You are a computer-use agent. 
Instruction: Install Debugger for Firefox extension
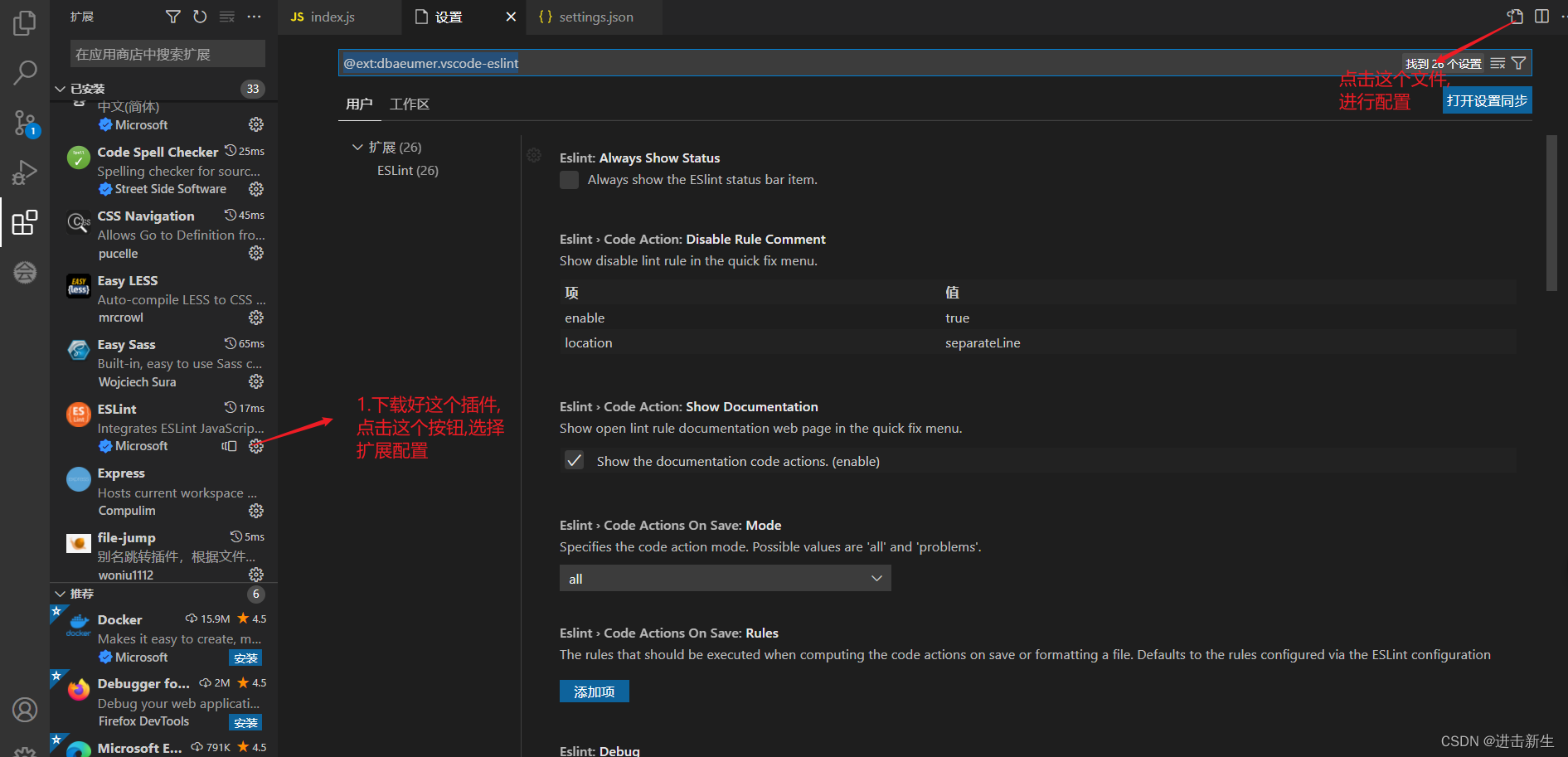pyautogui.click(x=245, y=722)
